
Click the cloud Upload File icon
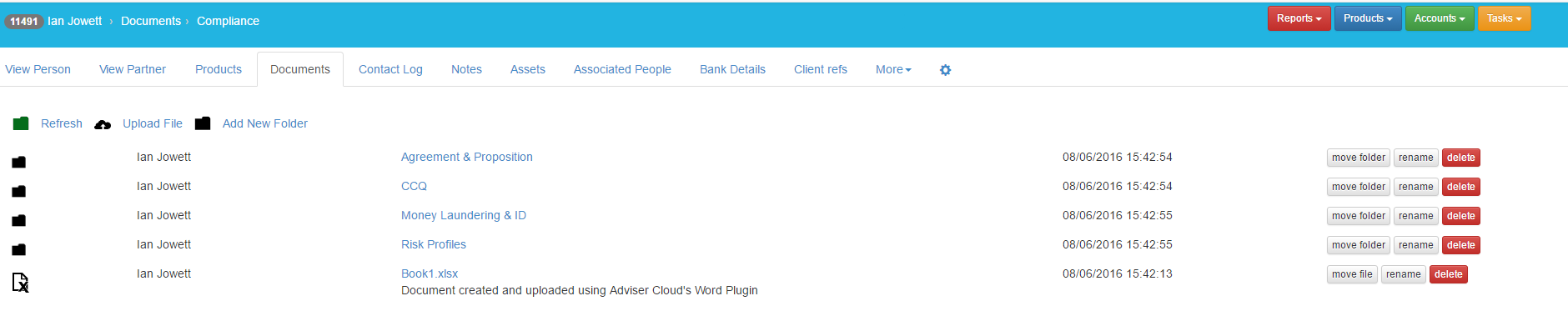(x=103, y=125)
